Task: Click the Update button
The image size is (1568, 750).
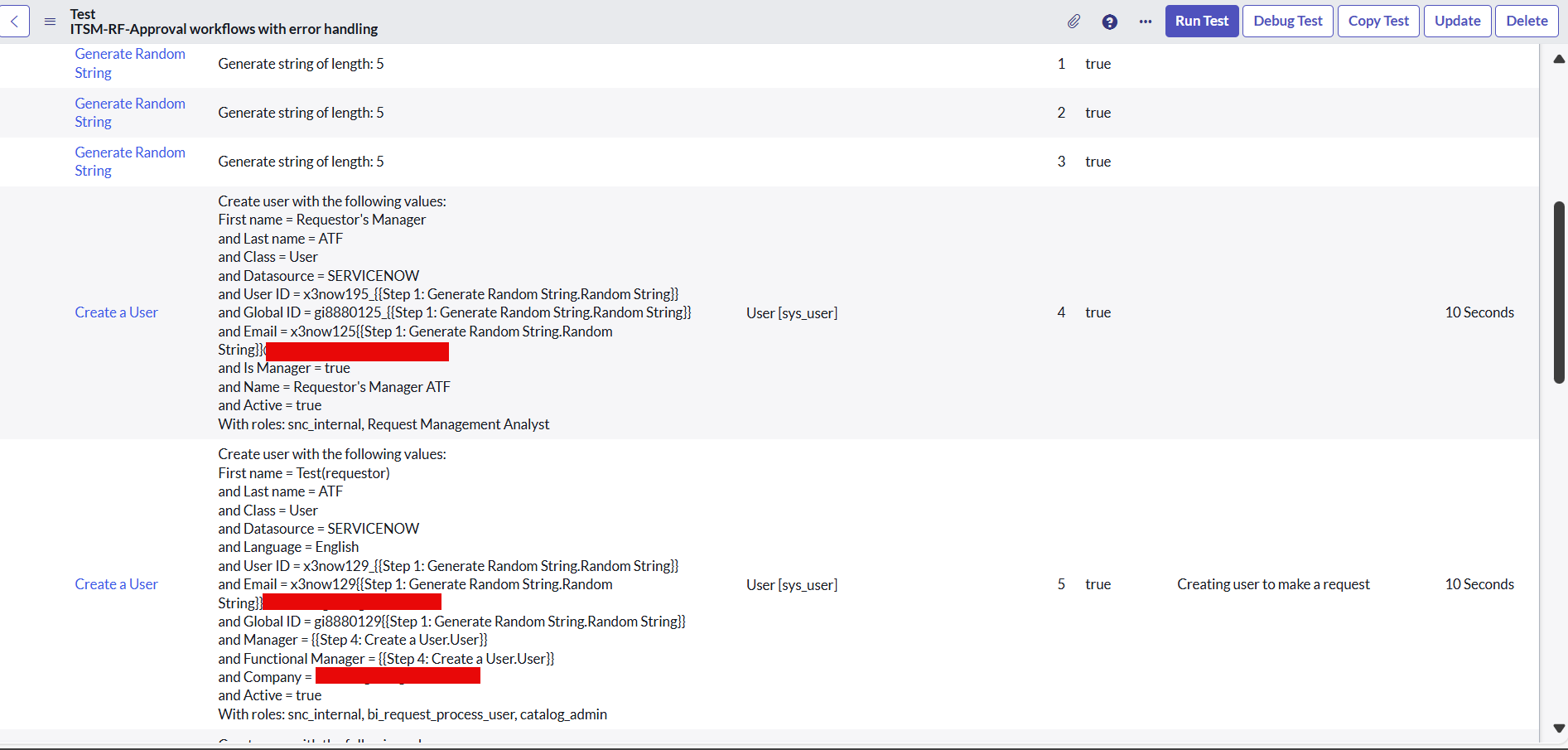Action: click(x=1458, y=22)
